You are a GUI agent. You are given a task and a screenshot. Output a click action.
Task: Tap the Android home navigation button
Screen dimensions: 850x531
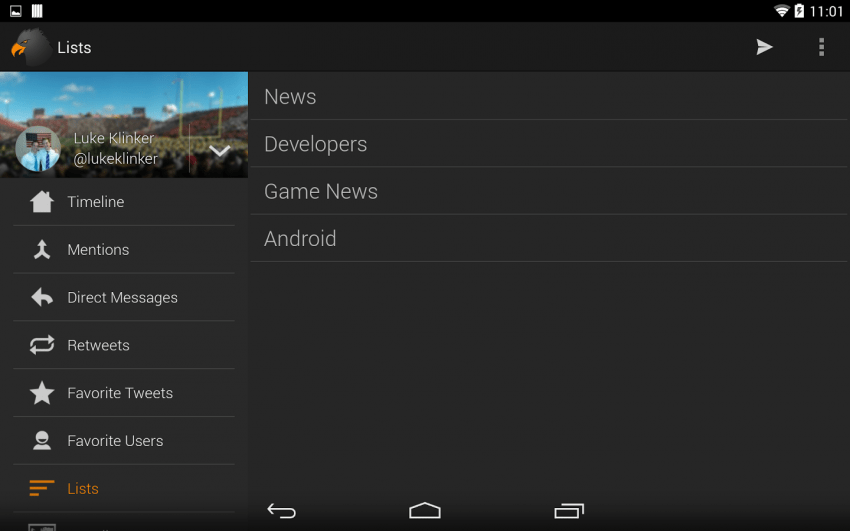click(425, 510)
